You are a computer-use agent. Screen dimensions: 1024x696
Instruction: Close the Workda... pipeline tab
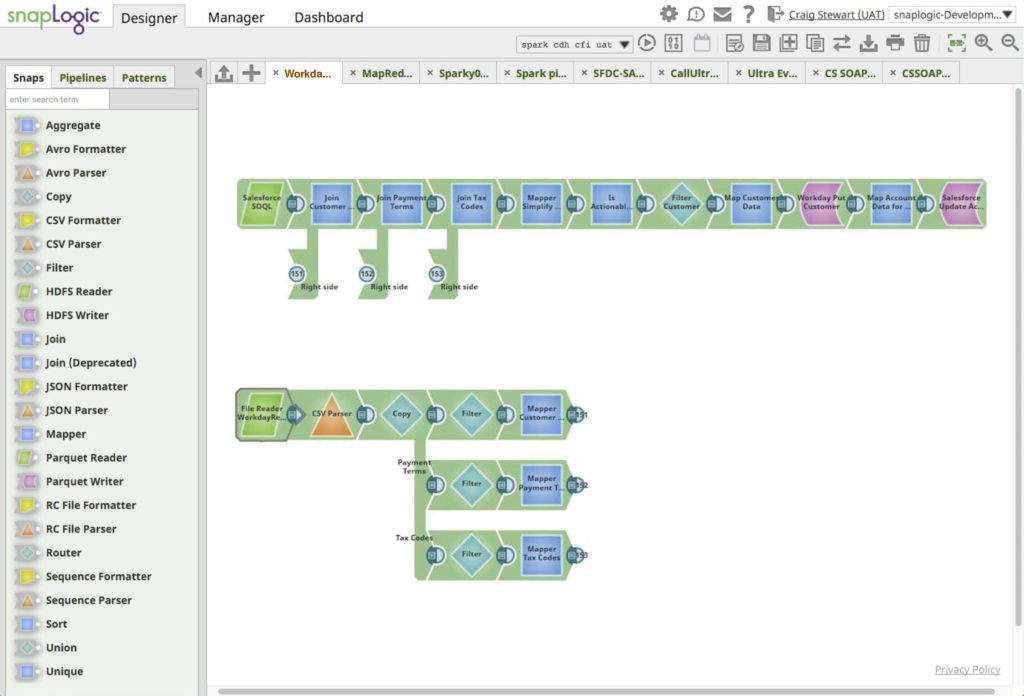pos(276,72)
